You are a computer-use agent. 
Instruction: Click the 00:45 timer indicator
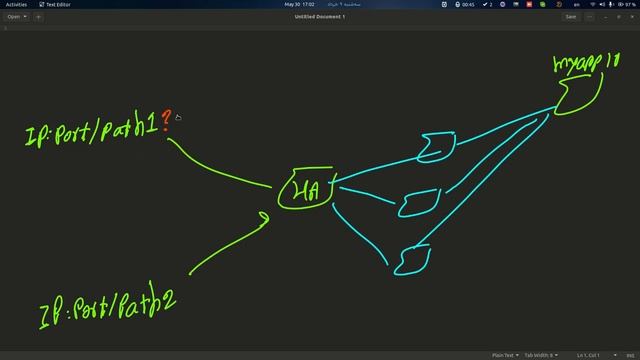(x=464, y=4)
